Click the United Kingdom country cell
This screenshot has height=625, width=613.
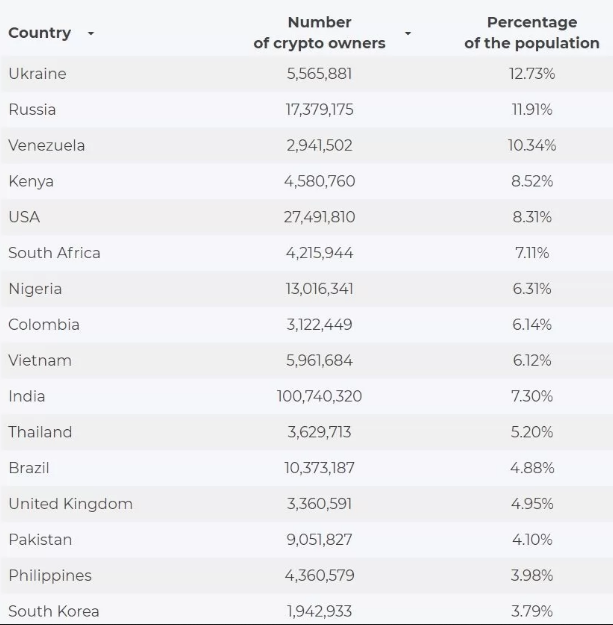click(70, 504)
